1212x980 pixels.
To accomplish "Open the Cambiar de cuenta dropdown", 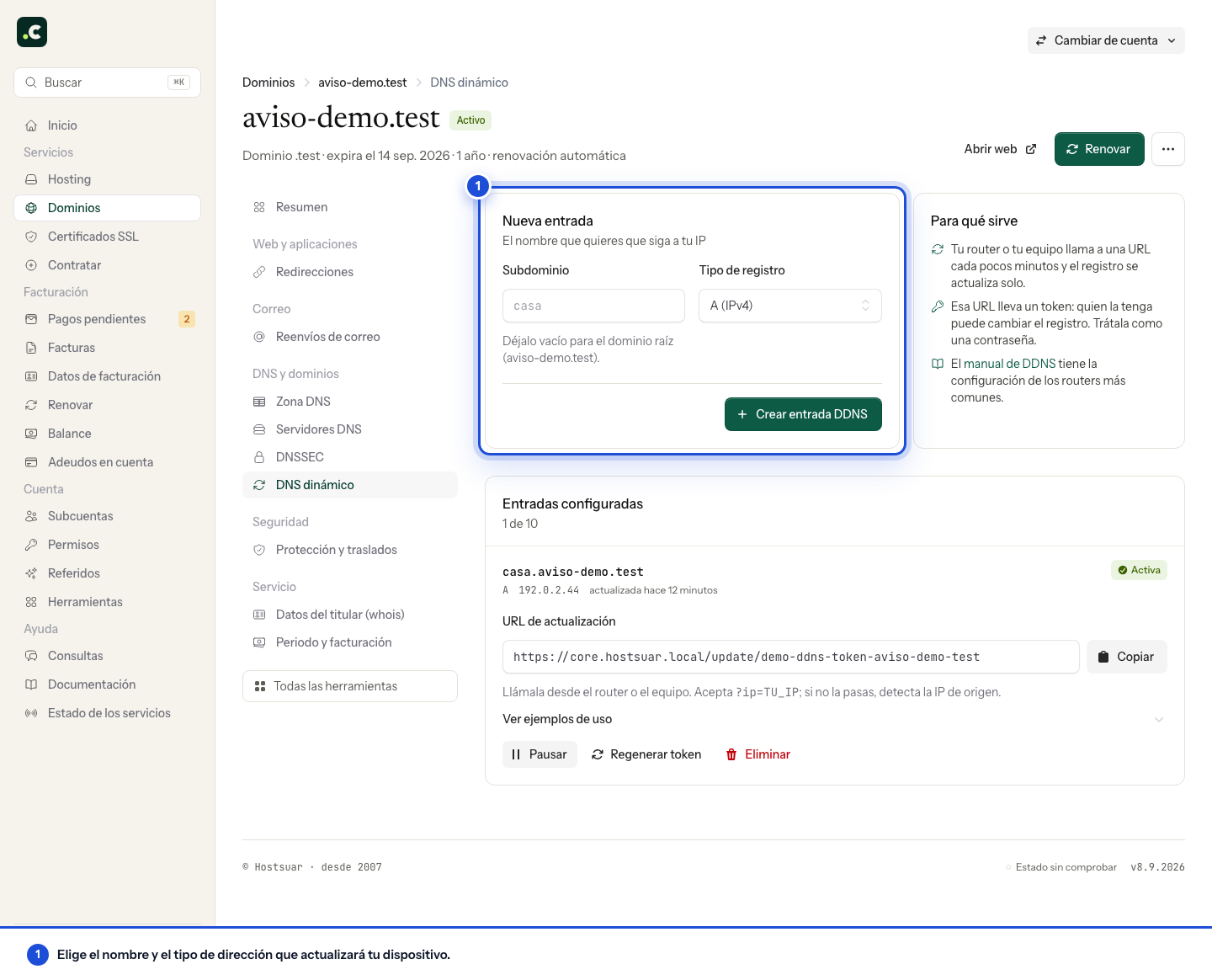I will (1106, 40).
